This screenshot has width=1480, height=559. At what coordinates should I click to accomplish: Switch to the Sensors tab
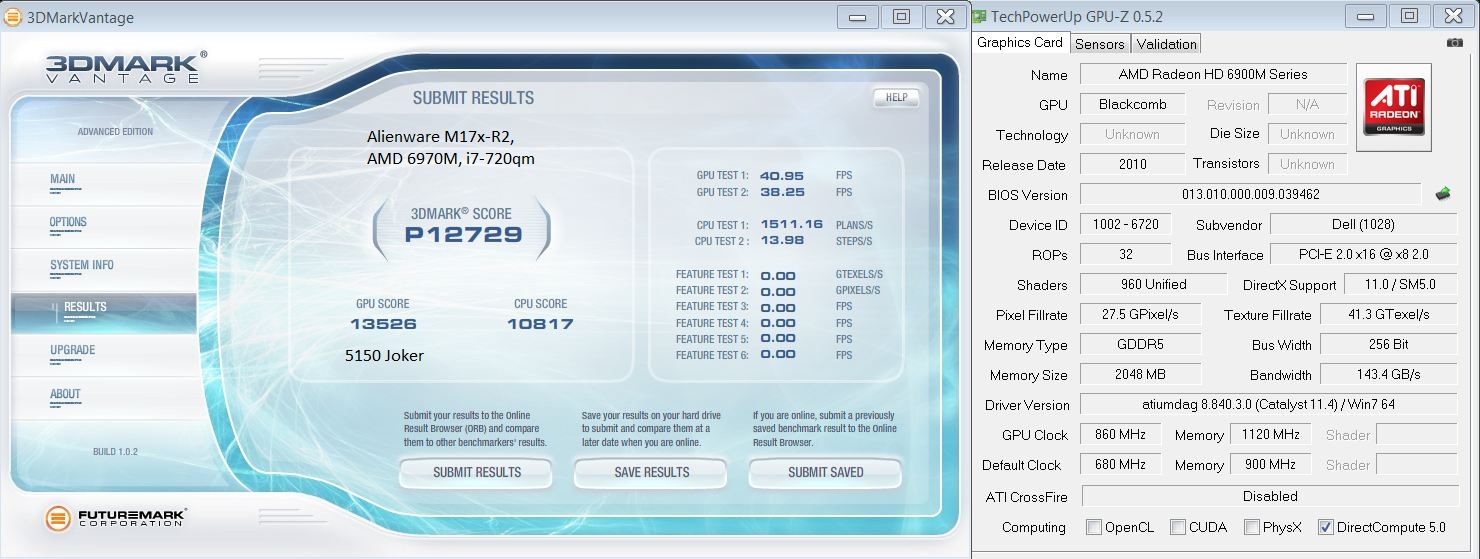[x=1100, y=44]
